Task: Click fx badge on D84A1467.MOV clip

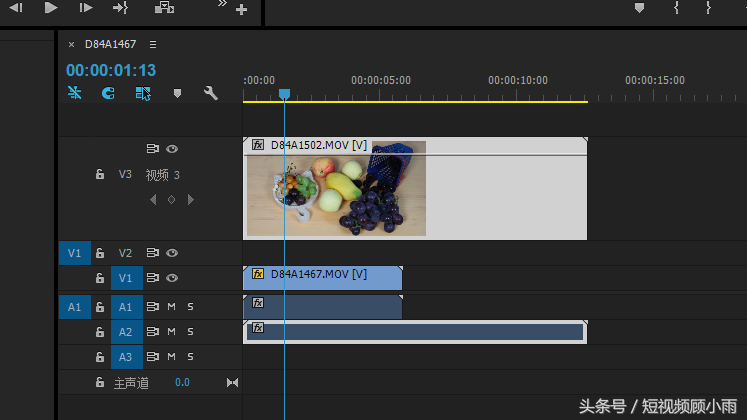Action: click(x=258, y=273)
